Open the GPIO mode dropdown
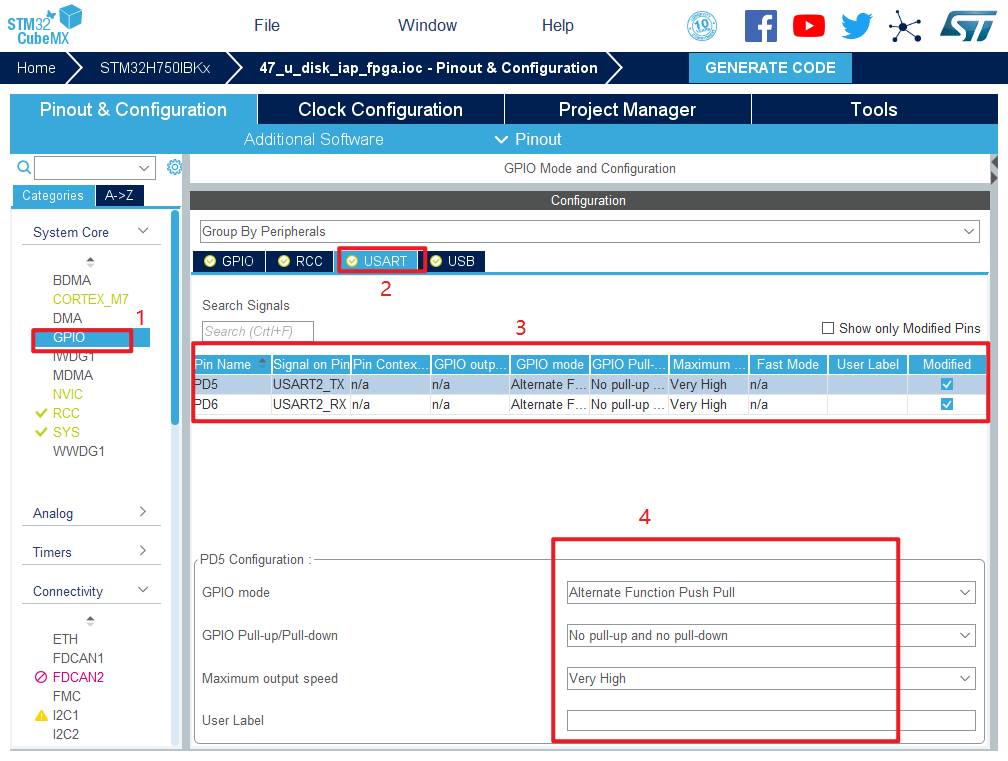The image size is (1008, 761). [x=770, y=593]
